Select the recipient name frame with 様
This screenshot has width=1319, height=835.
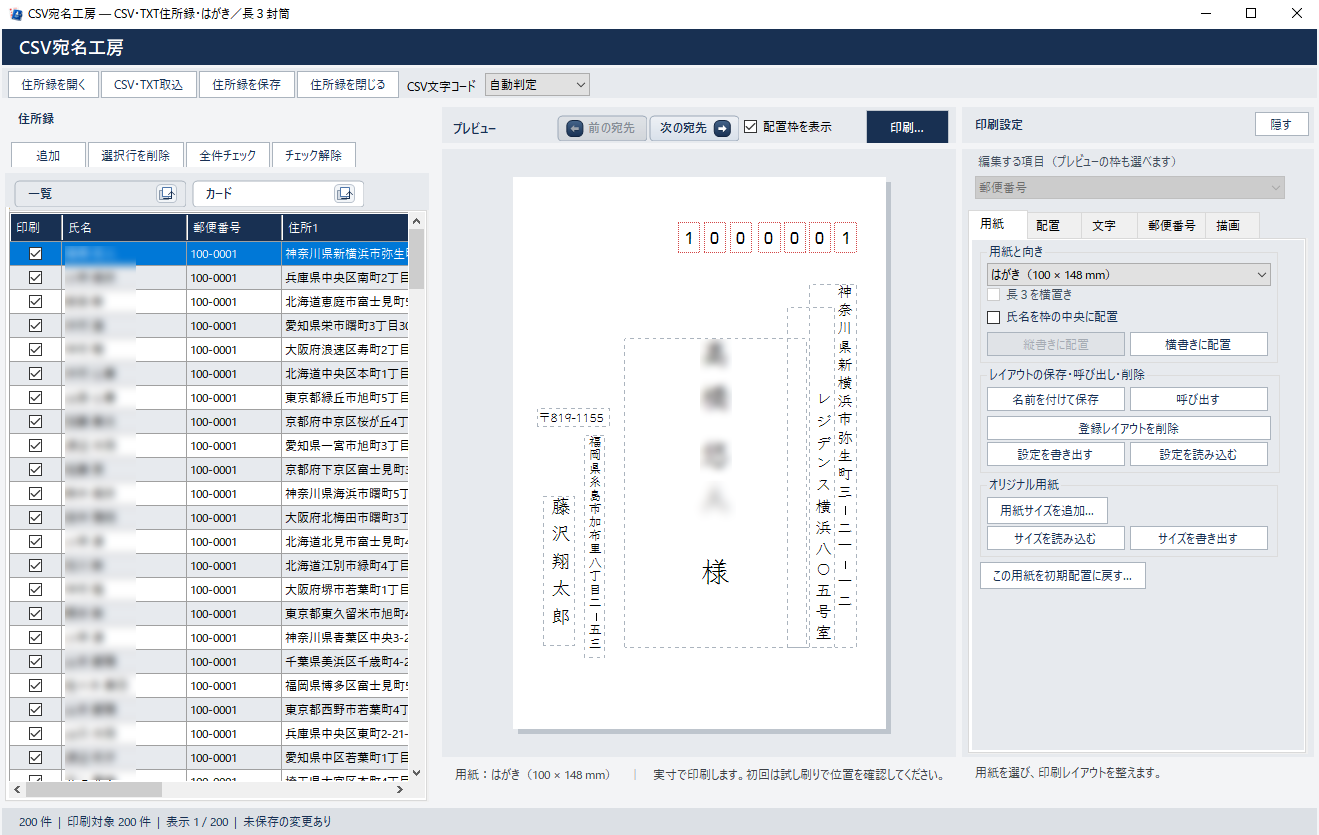pyautogui.click(x=715, y=492)
